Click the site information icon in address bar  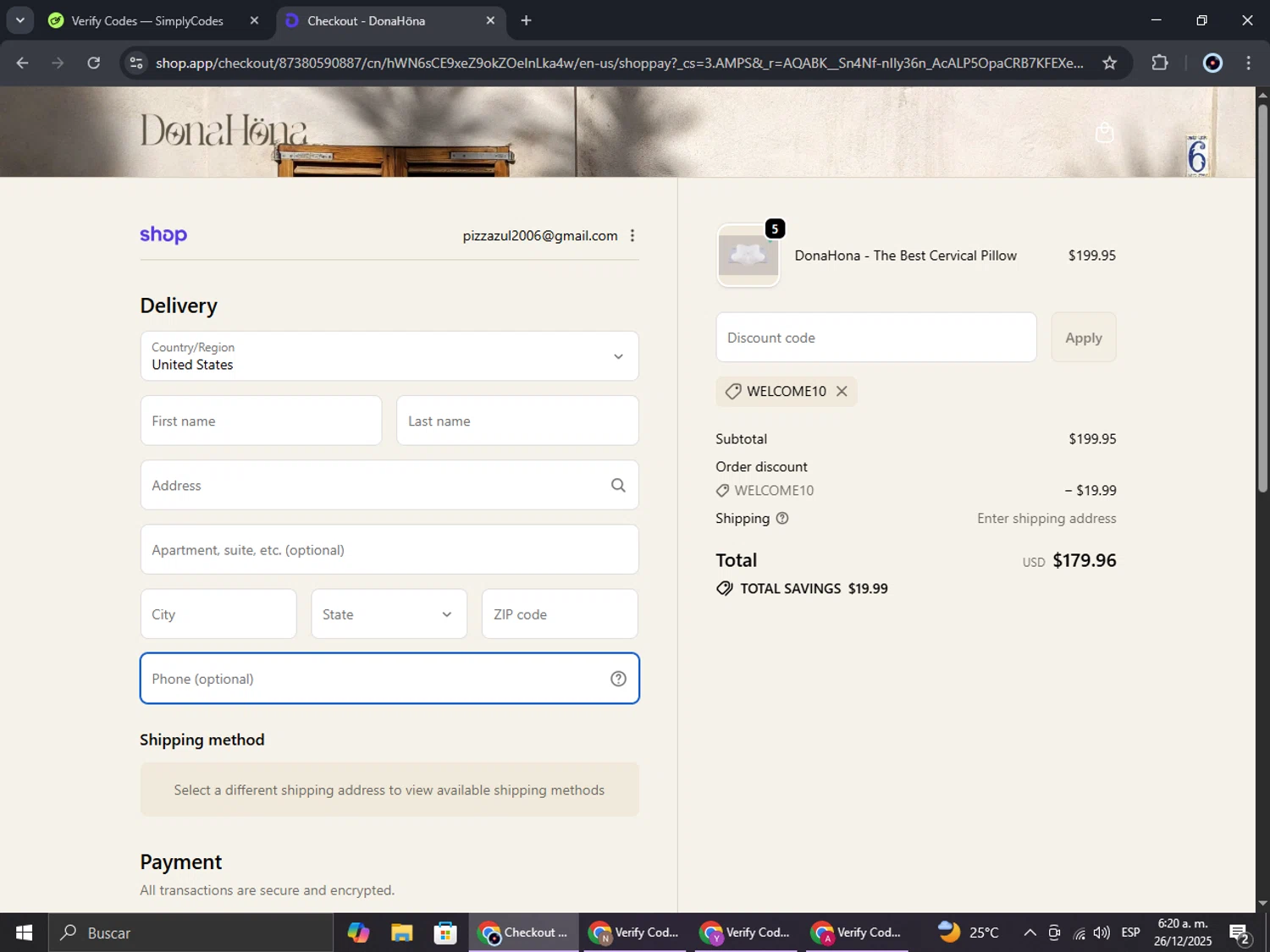click(x=136, y=63)
